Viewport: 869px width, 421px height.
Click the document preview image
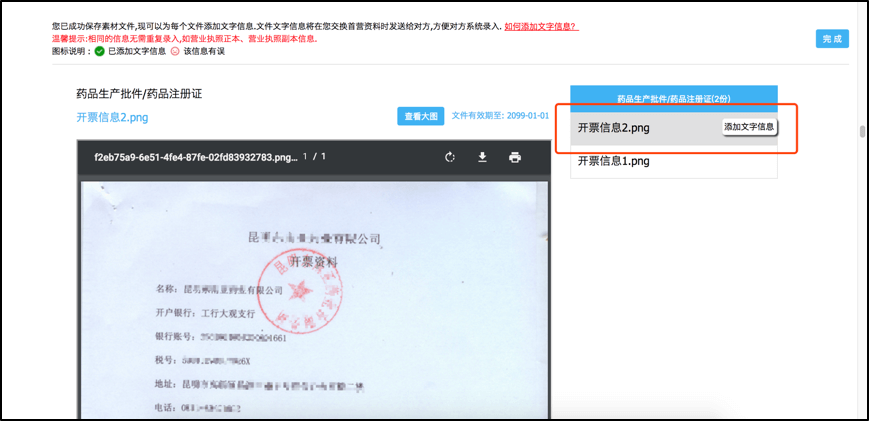click(315, 300)
